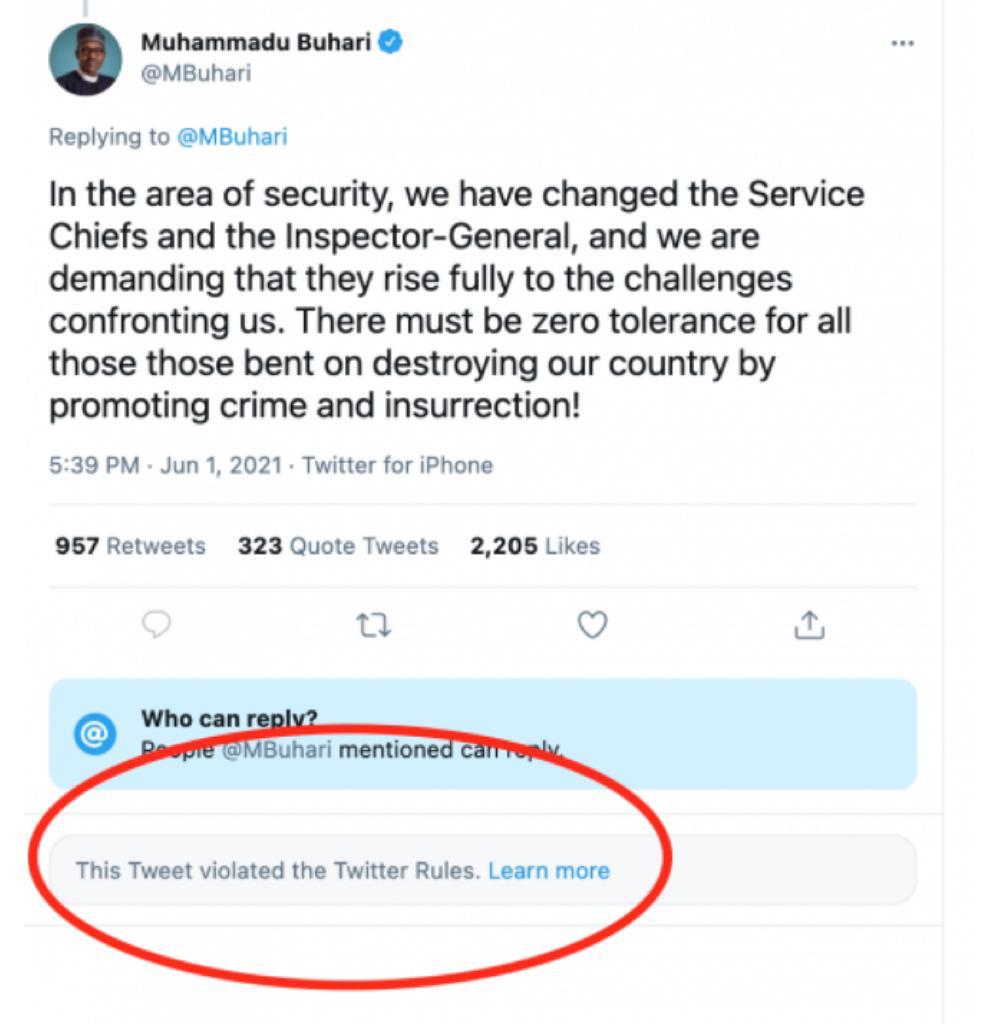Image resolution: width=999 pixels, height=1024 pixels.
Task: Click the @MBuhari handle under the name
Action: 196,73
